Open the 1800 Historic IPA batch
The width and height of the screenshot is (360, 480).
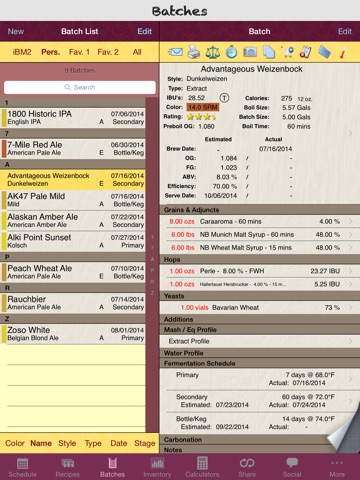73,118
